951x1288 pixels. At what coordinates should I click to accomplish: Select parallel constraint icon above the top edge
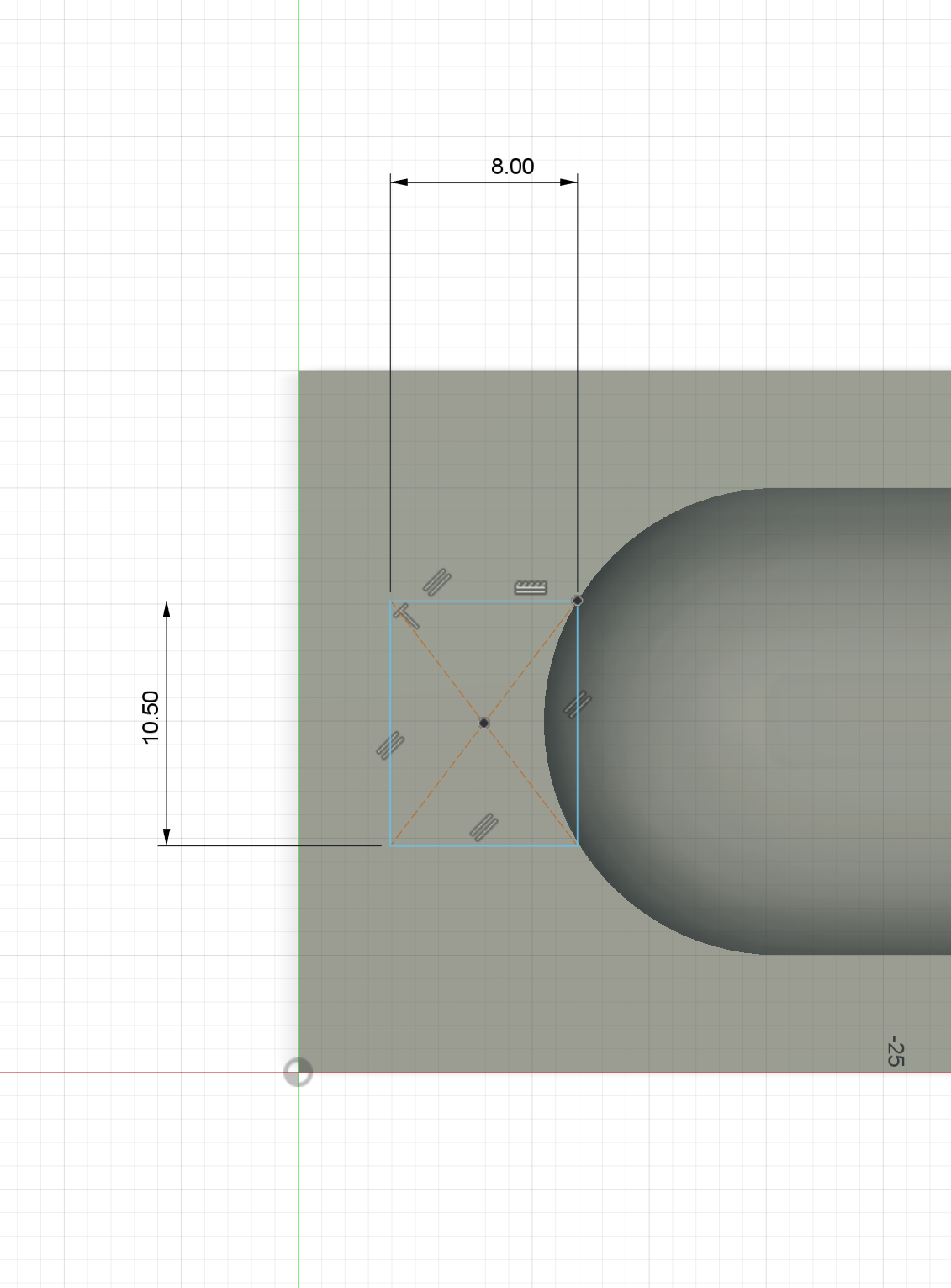(436, 582)
